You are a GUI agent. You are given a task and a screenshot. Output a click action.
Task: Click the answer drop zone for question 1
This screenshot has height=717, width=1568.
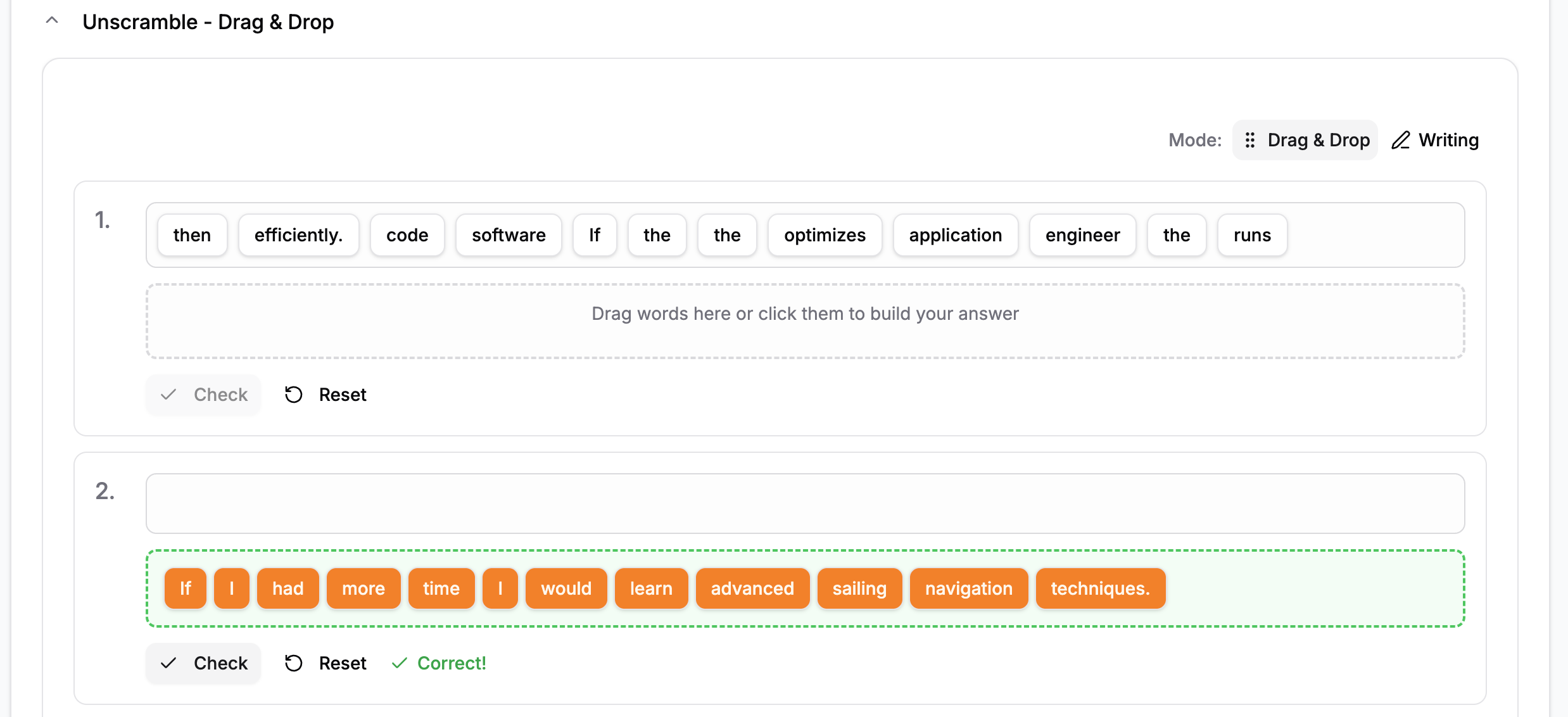[805, 321]
